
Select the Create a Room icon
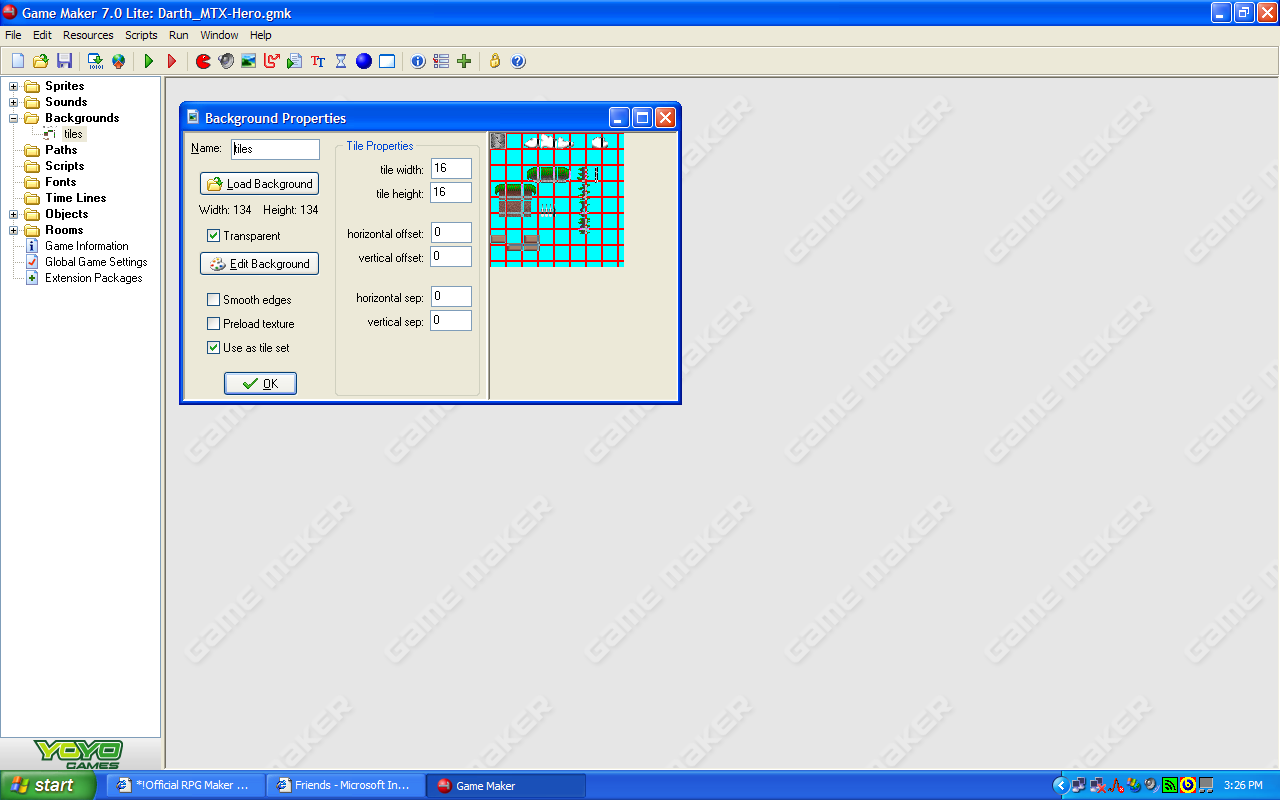coord(386,61)
